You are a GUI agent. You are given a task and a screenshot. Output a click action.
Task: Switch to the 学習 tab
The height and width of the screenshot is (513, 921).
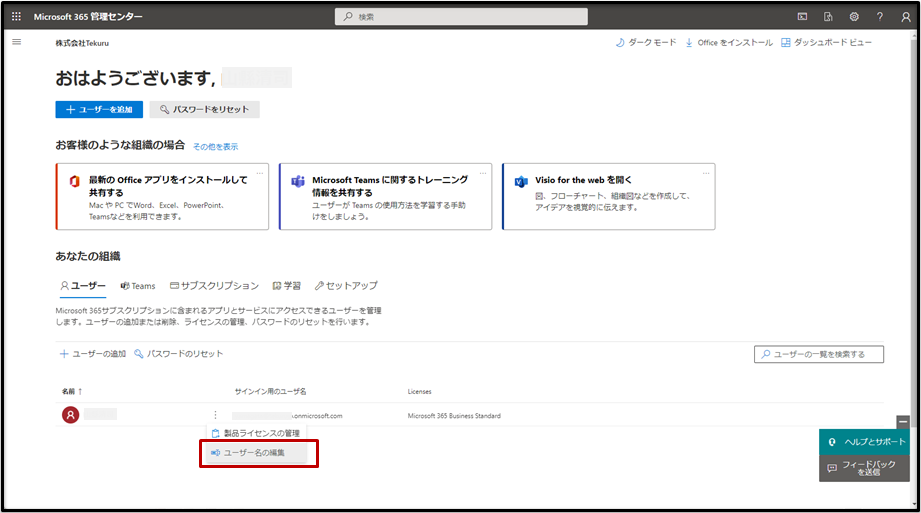tap(287, 286)
